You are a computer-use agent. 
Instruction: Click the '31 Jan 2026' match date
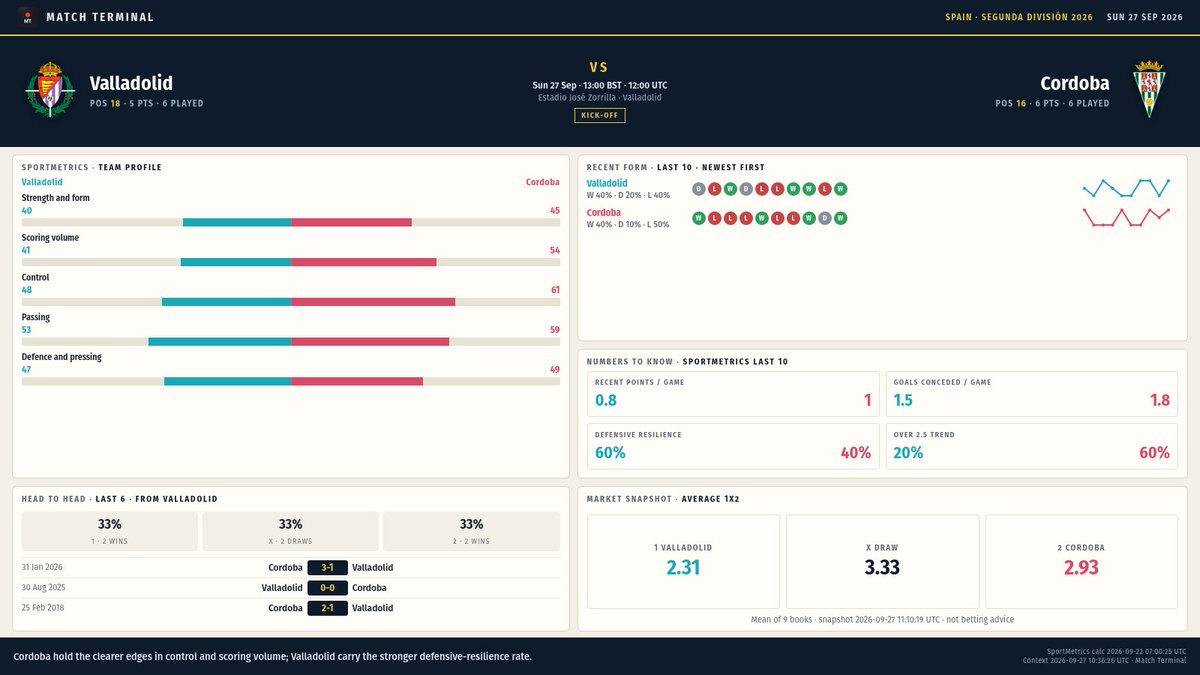click(44, 567)
